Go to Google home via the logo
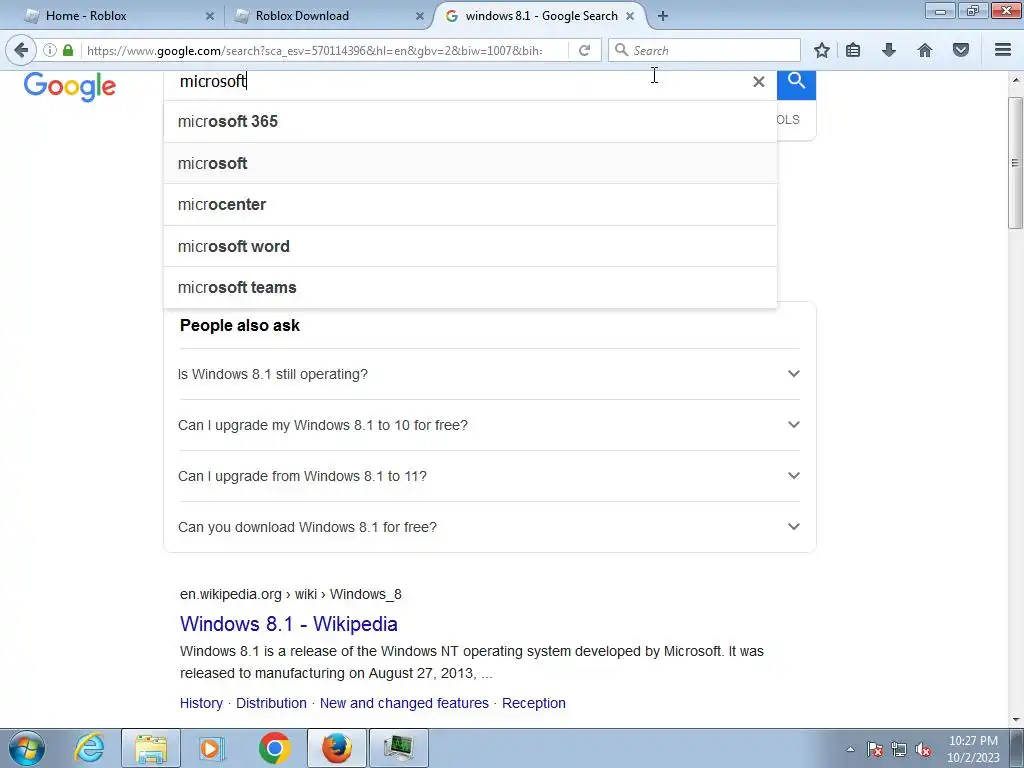 tap(70, 86)
